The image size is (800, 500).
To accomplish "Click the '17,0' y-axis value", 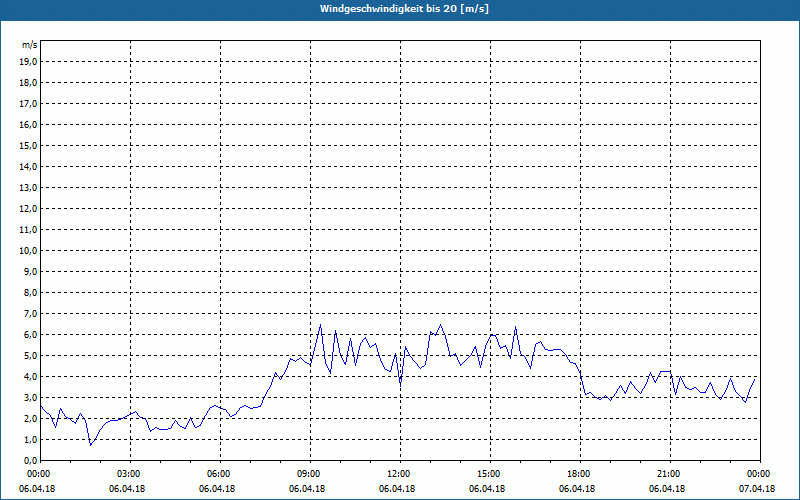I will (29, 104).
